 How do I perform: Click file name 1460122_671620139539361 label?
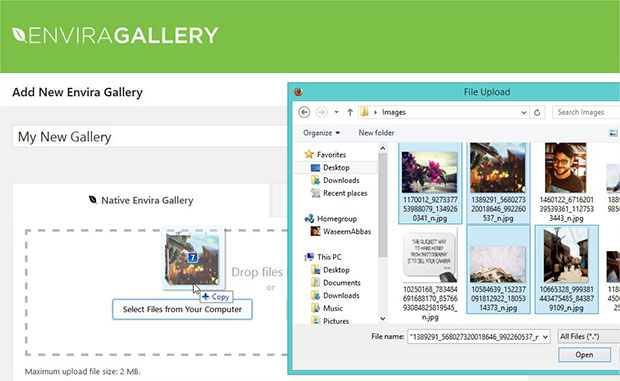coord(567,209)
